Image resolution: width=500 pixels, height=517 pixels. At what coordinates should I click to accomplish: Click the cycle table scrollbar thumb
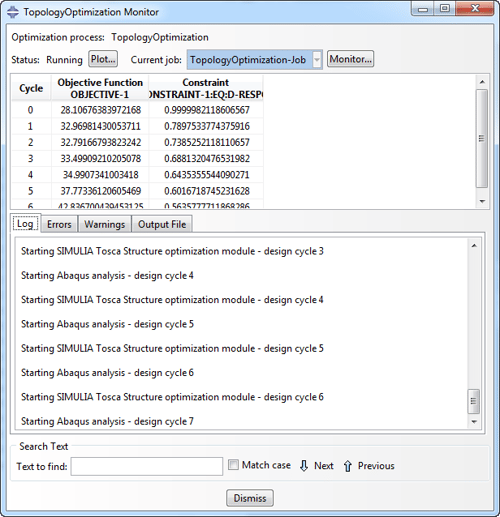pos(482,138)
